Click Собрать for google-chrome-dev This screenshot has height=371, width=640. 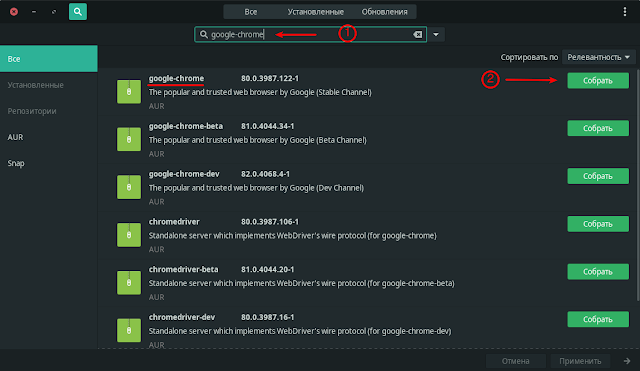click(598, 176)
